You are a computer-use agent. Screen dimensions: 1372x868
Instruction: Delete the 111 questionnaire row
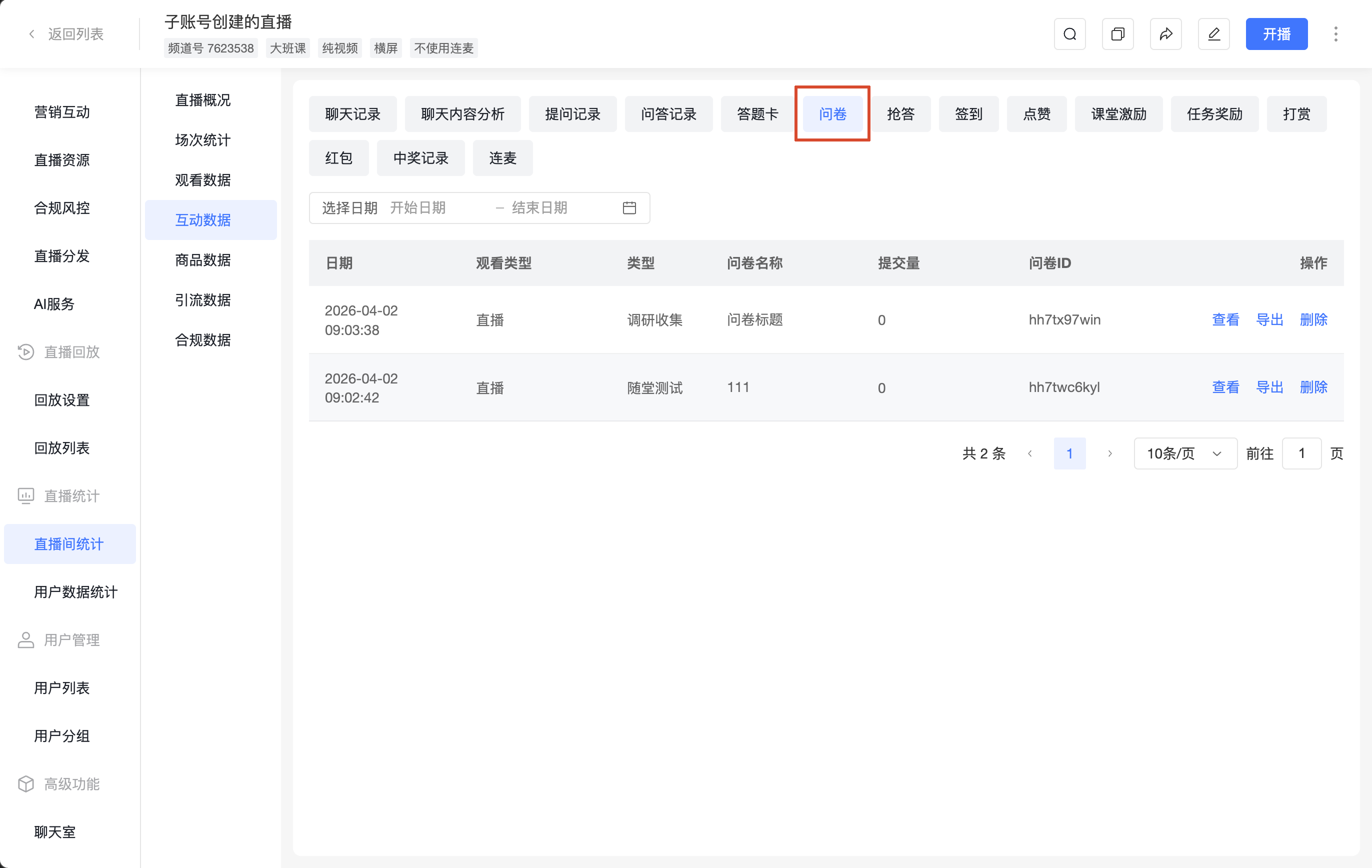click(x=1313, y=387)
